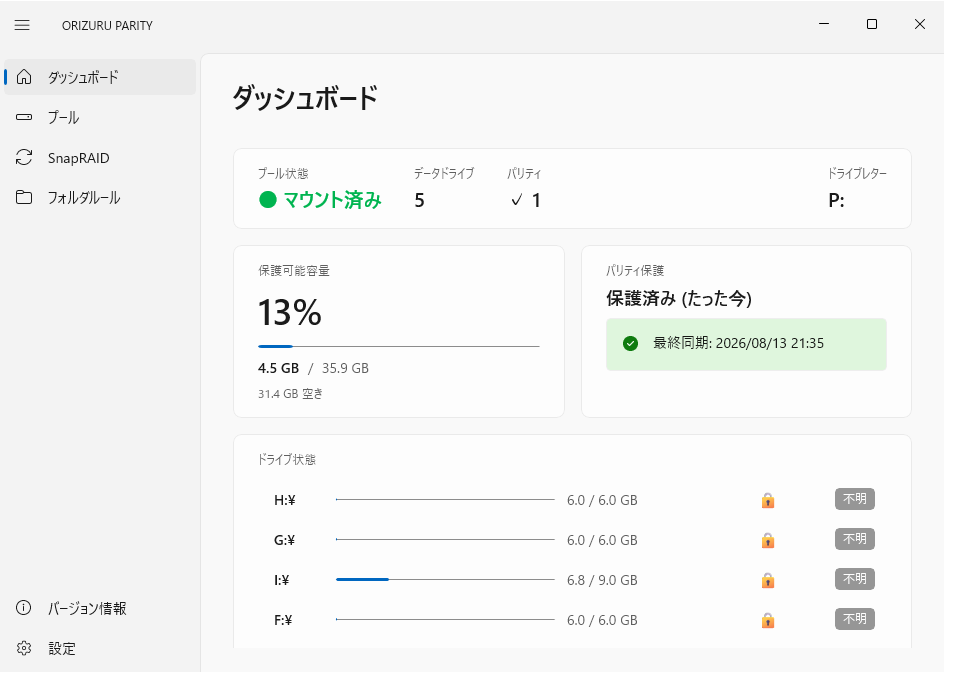Open the hamburger navigation menu

coord(22,25)
